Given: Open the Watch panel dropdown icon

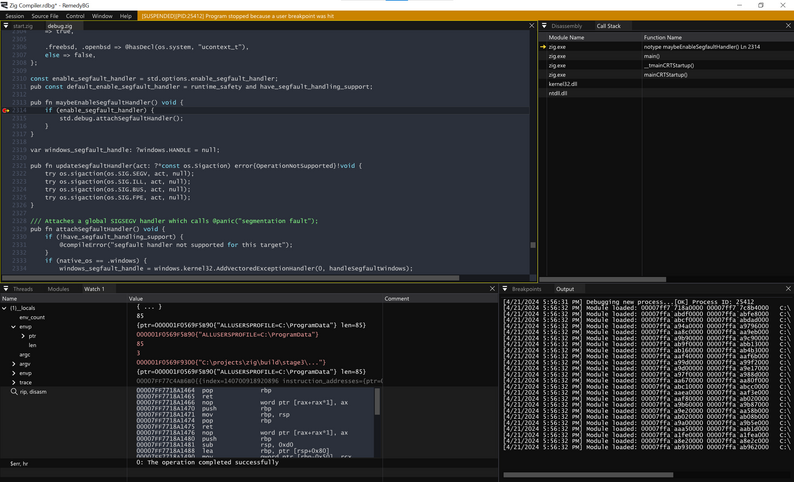Looking at the screenshot, I should [x=6, y=289].
